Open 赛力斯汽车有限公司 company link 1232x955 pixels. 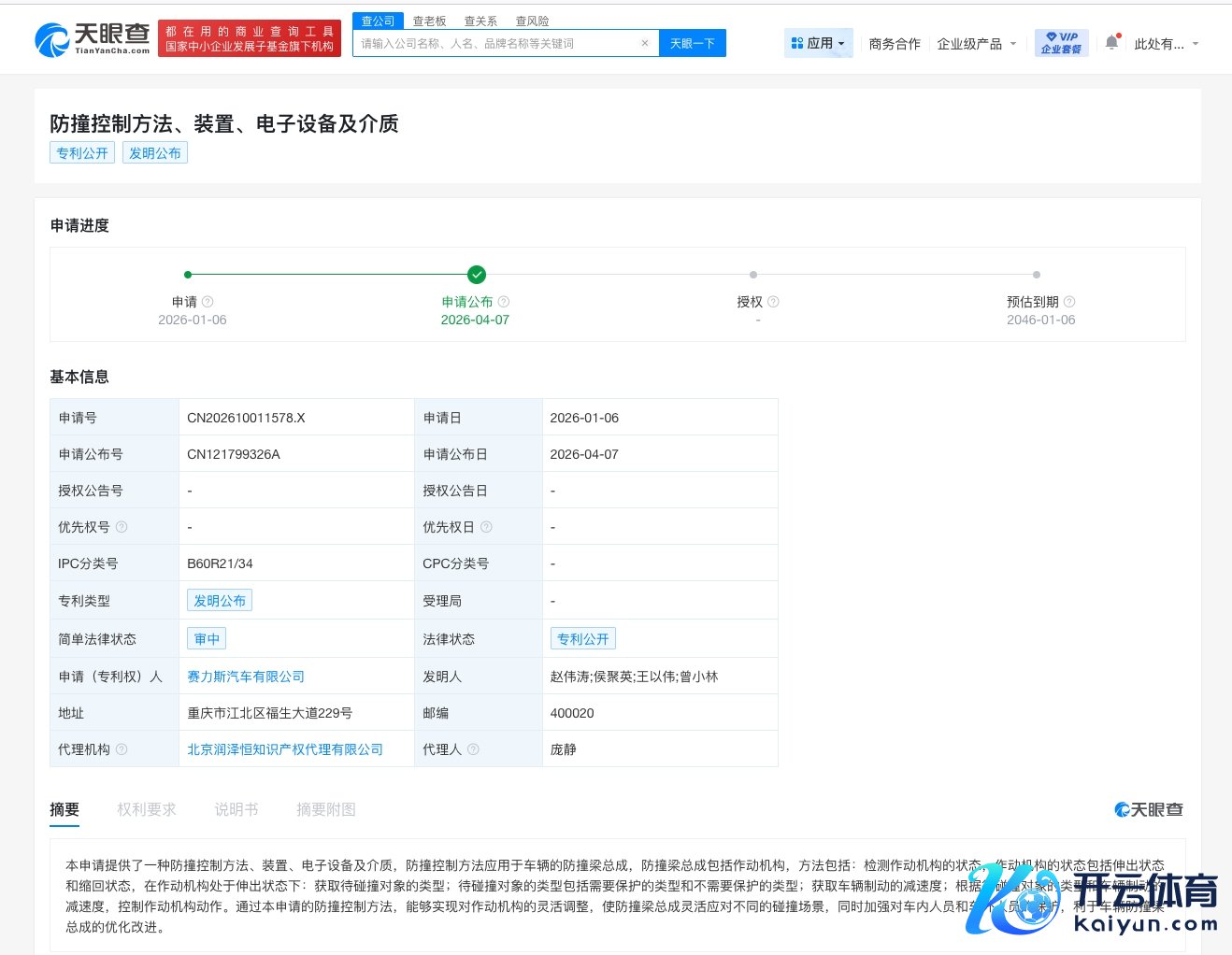click(246, 677)
